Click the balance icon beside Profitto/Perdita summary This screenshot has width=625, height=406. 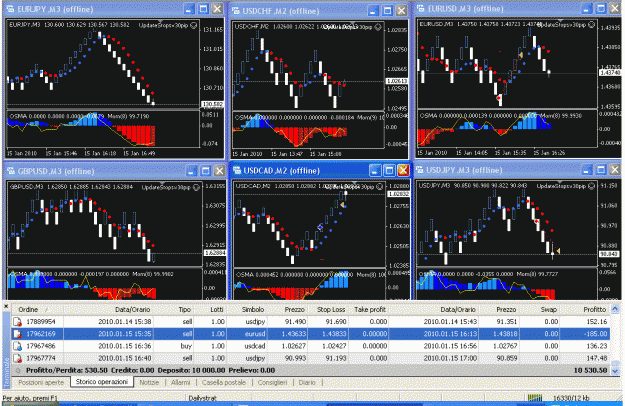click(18, 370)
